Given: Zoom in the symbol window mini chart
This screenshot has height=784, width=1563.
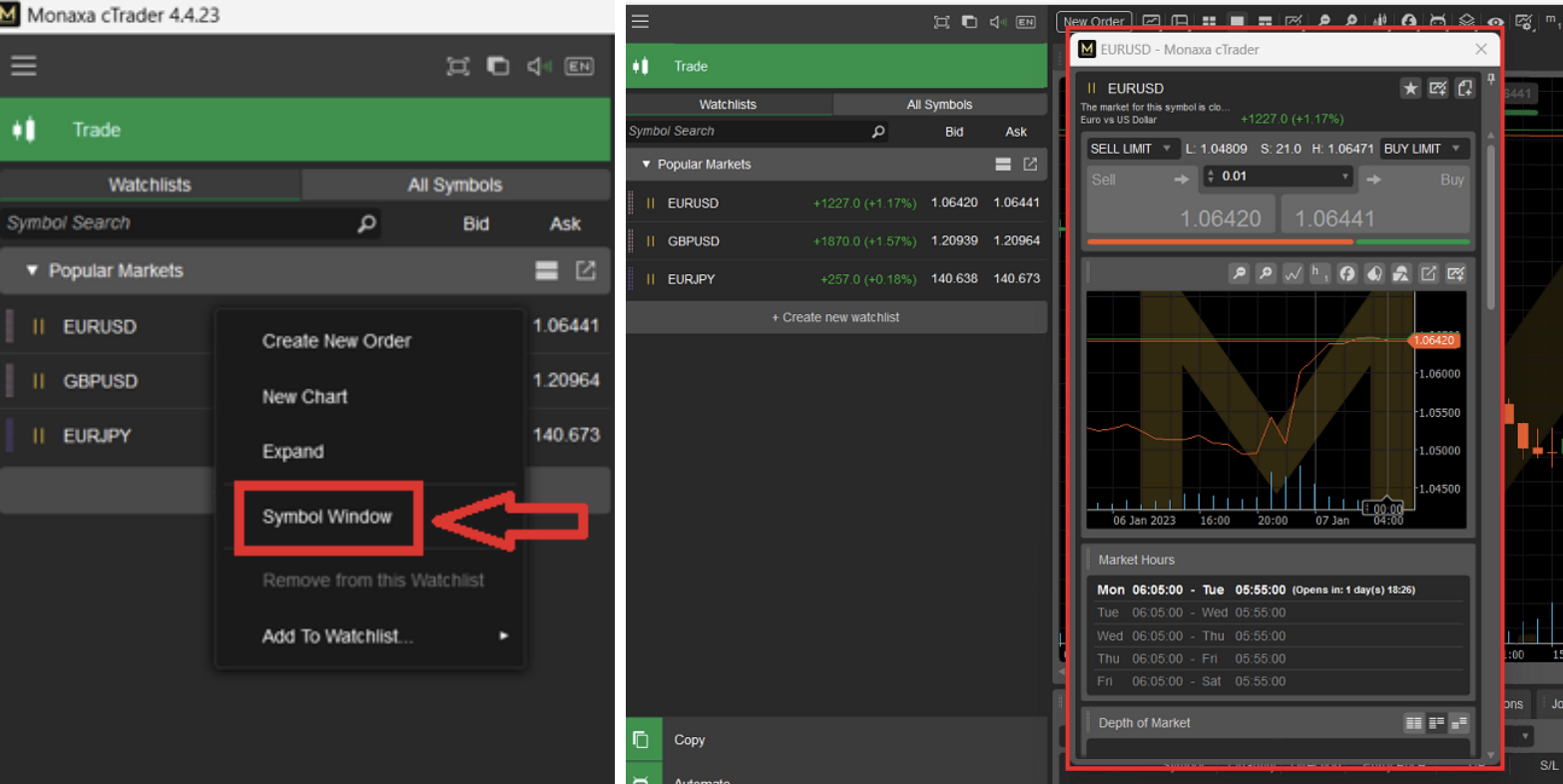Looking at the screenshot, I should click(1266, 273).
